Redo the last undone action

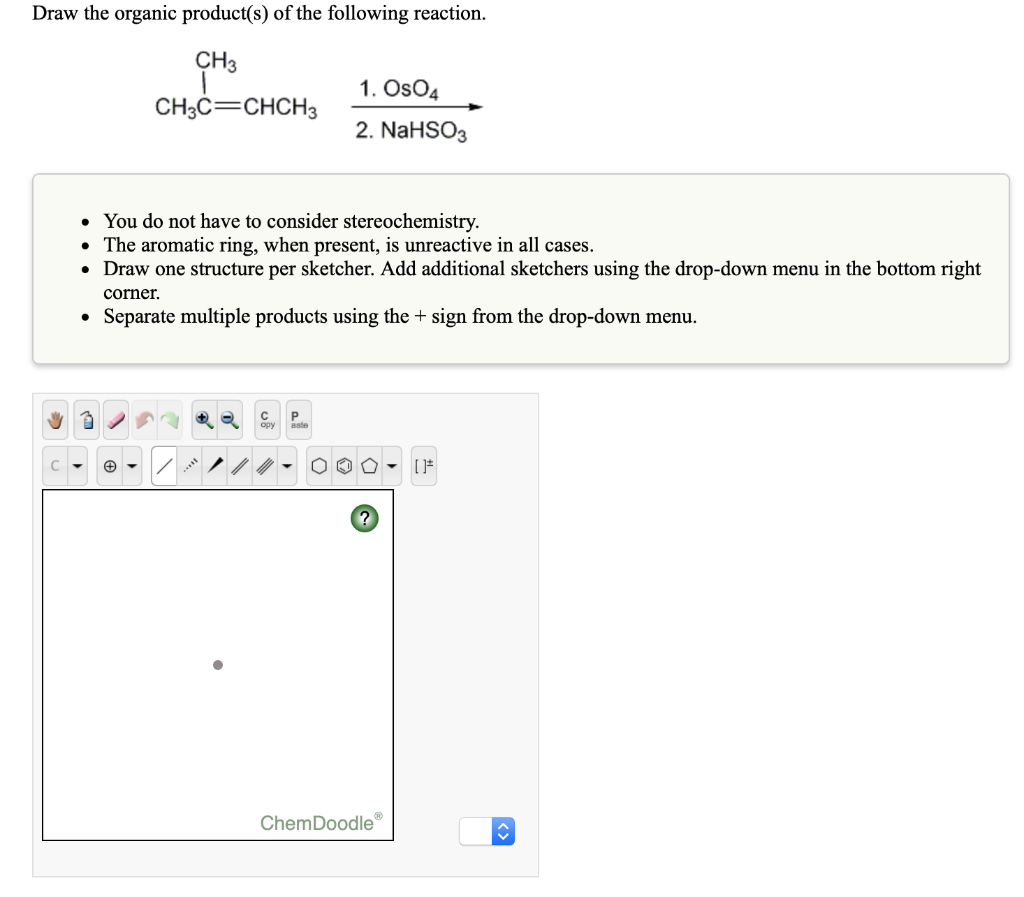point(170,419)
